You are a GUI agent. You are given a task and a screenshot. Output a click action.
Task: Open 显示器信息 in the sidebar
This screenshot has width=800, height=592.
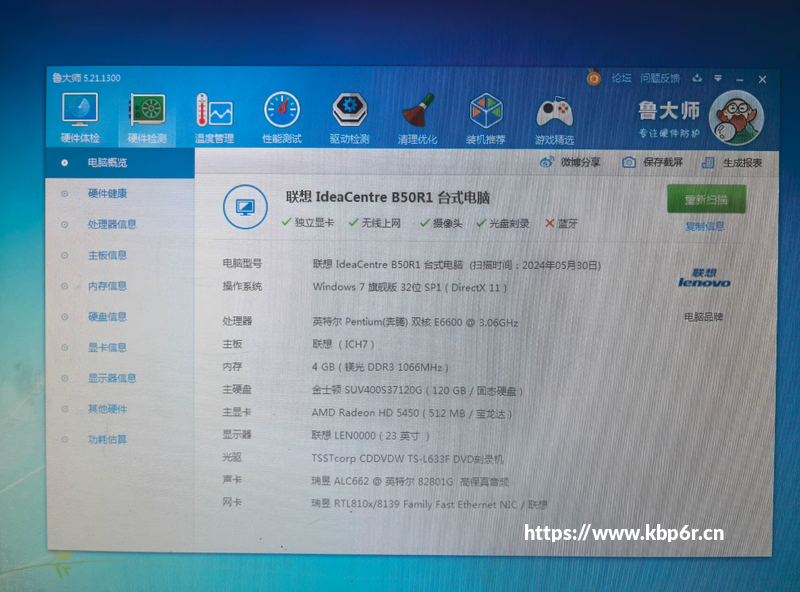pos(112,378)
